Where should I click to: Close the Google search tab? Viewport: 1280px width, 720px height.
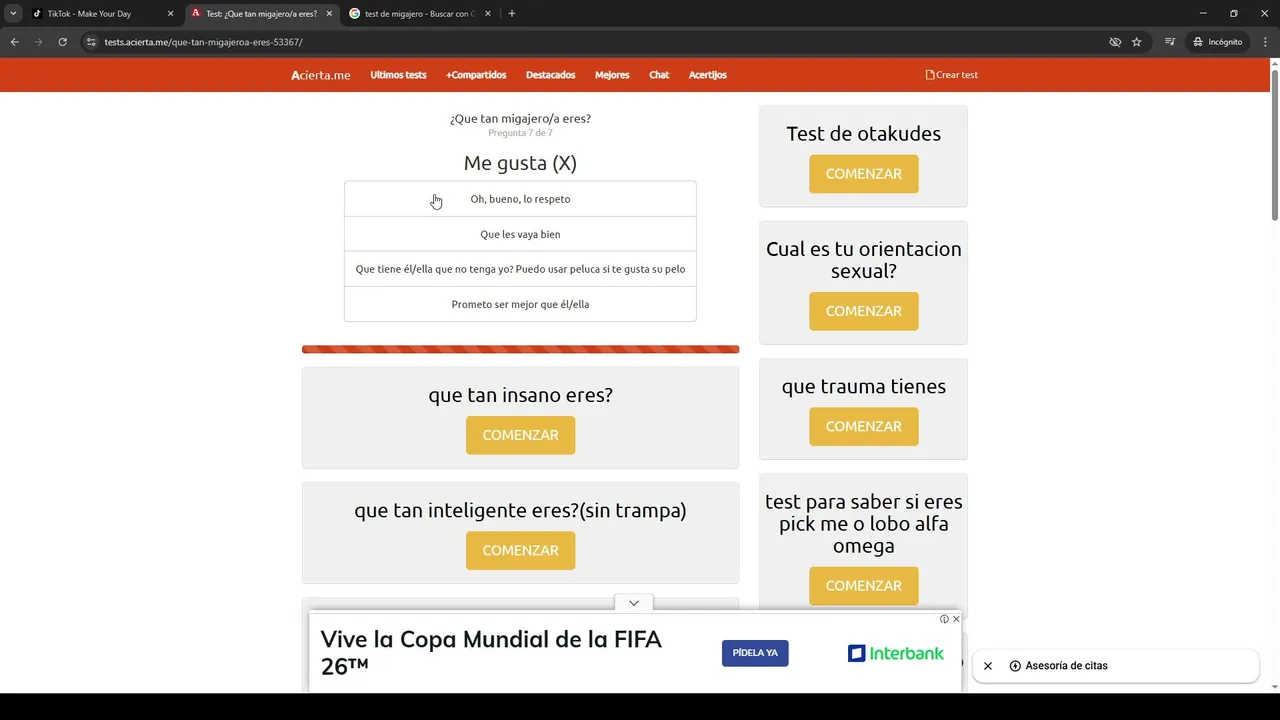(488, 14)
